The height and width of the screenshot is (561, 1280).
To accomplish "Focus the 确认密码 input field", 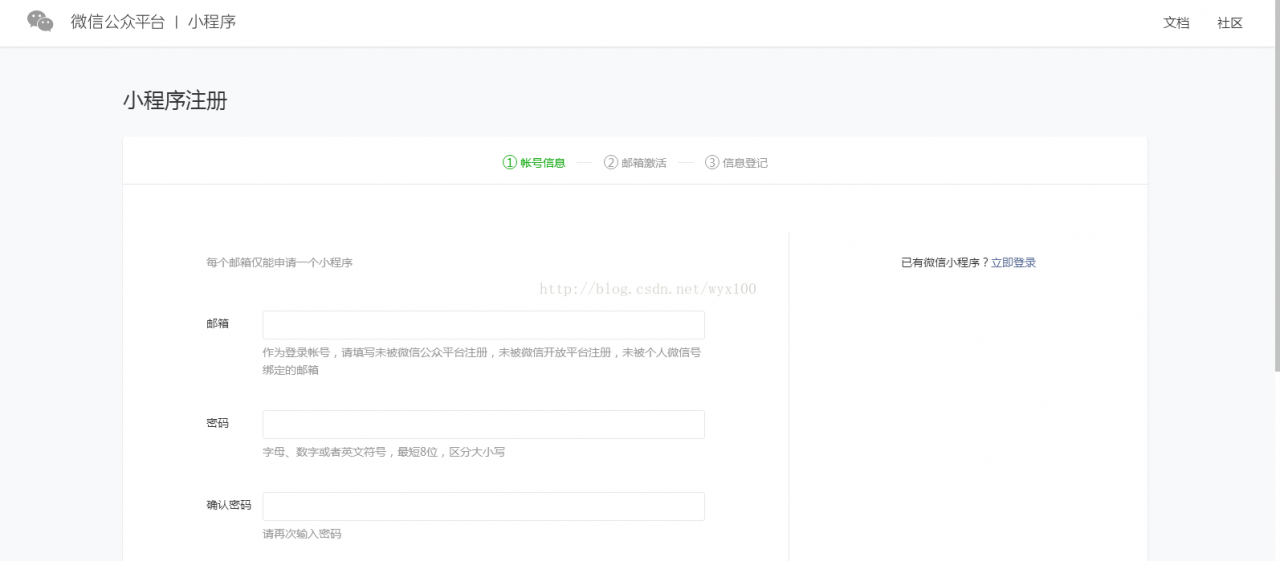I will point(484,506).
